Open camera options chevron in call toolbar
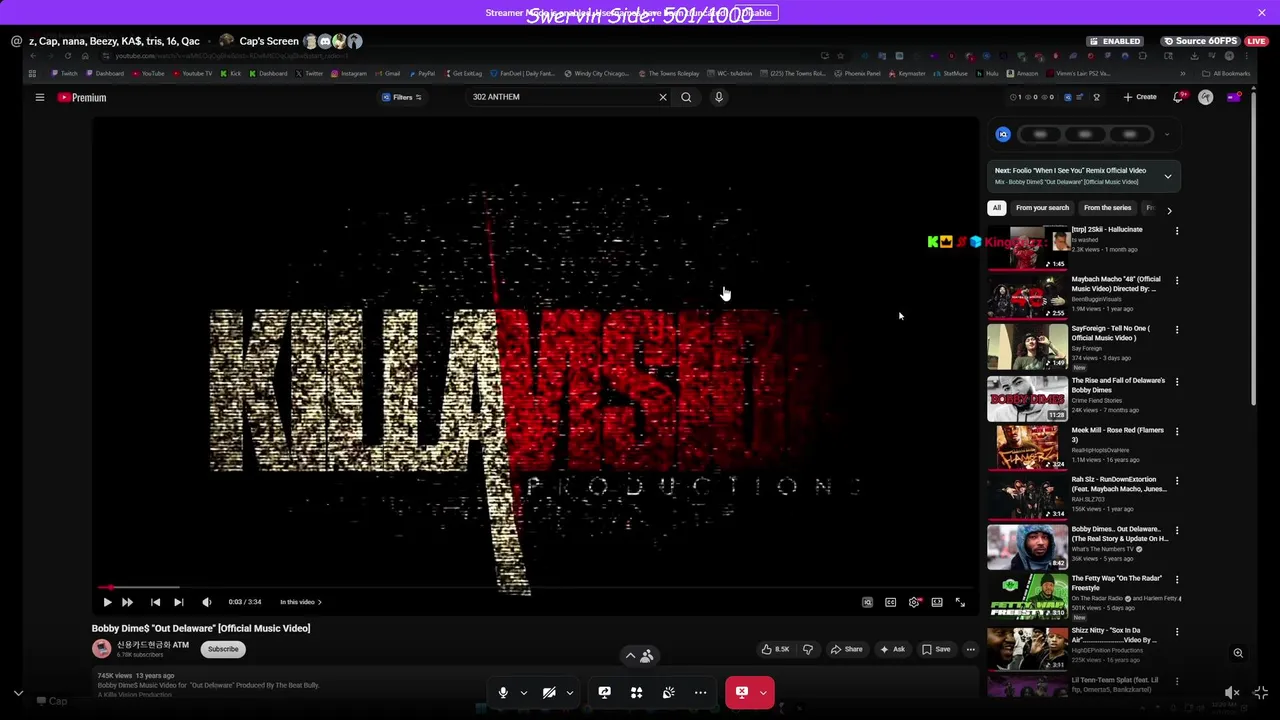The image size is (1280, 720). [x=569, y=692]
